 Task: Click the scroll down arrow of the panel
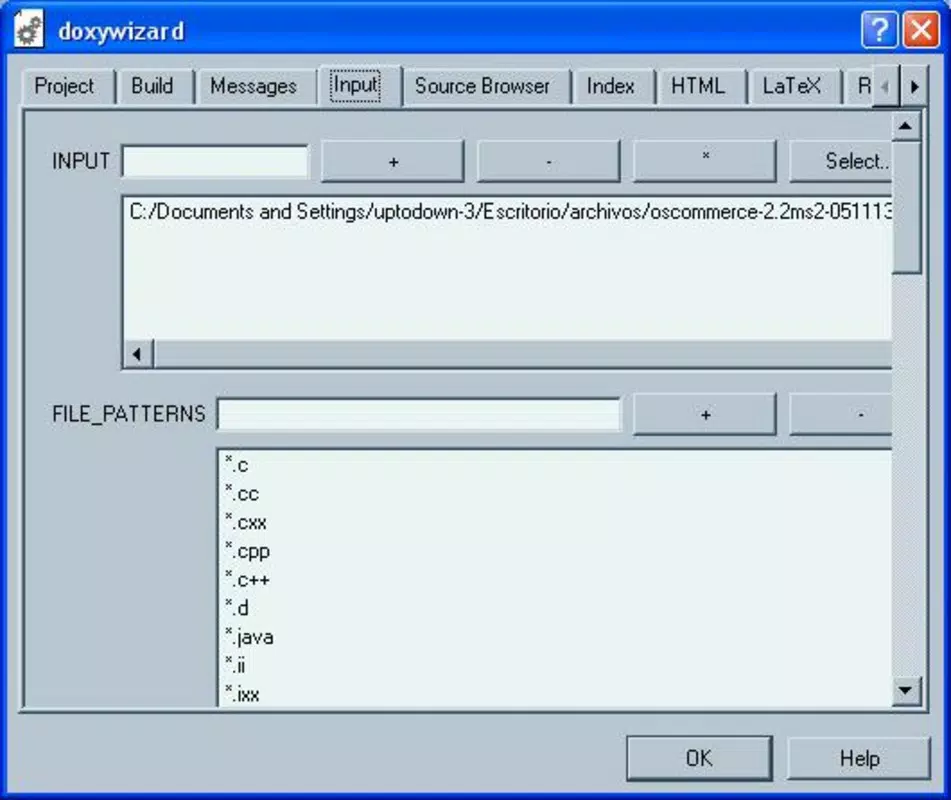906,690
